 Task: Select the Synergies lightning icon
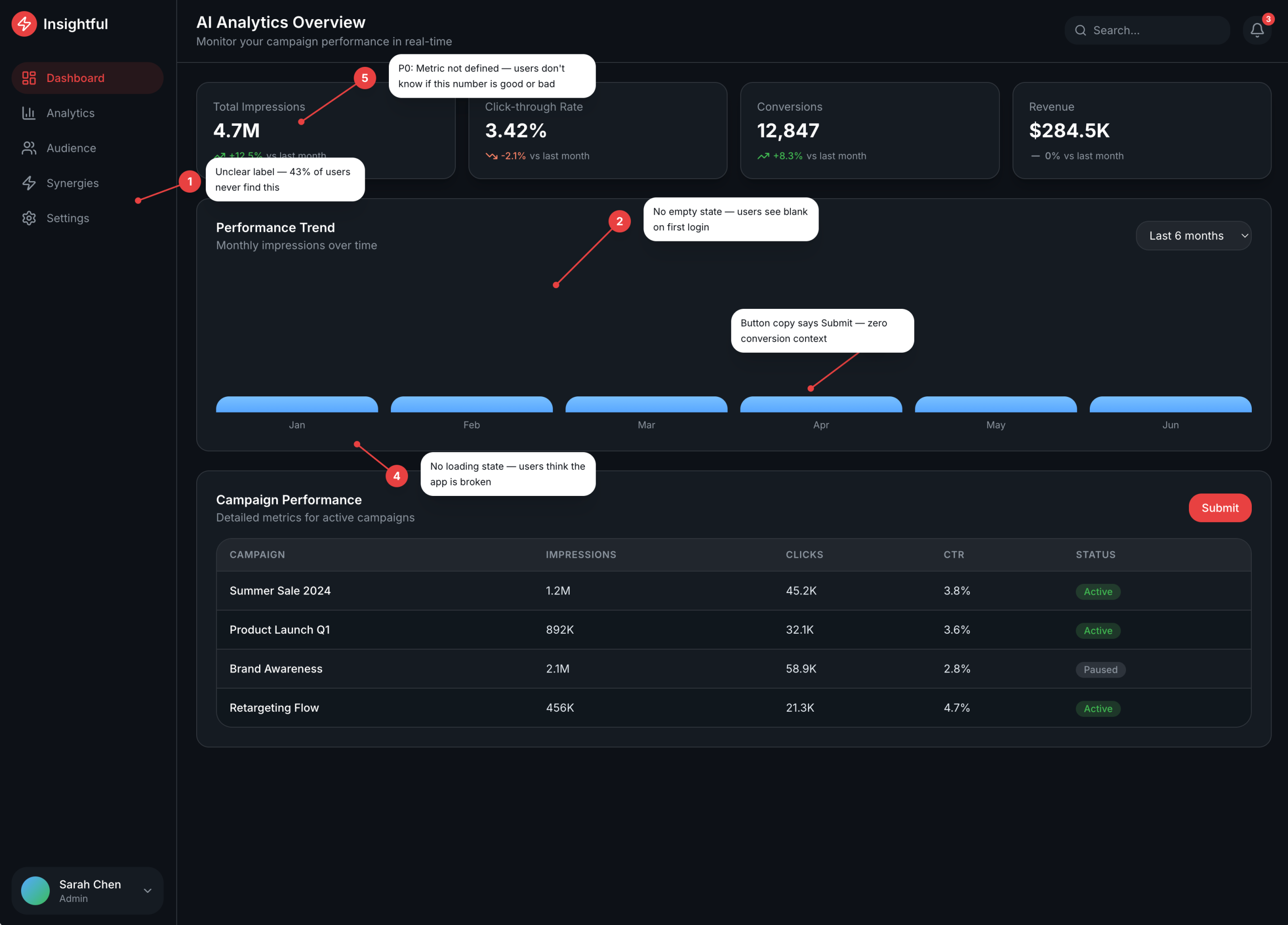tap(29, 183)
